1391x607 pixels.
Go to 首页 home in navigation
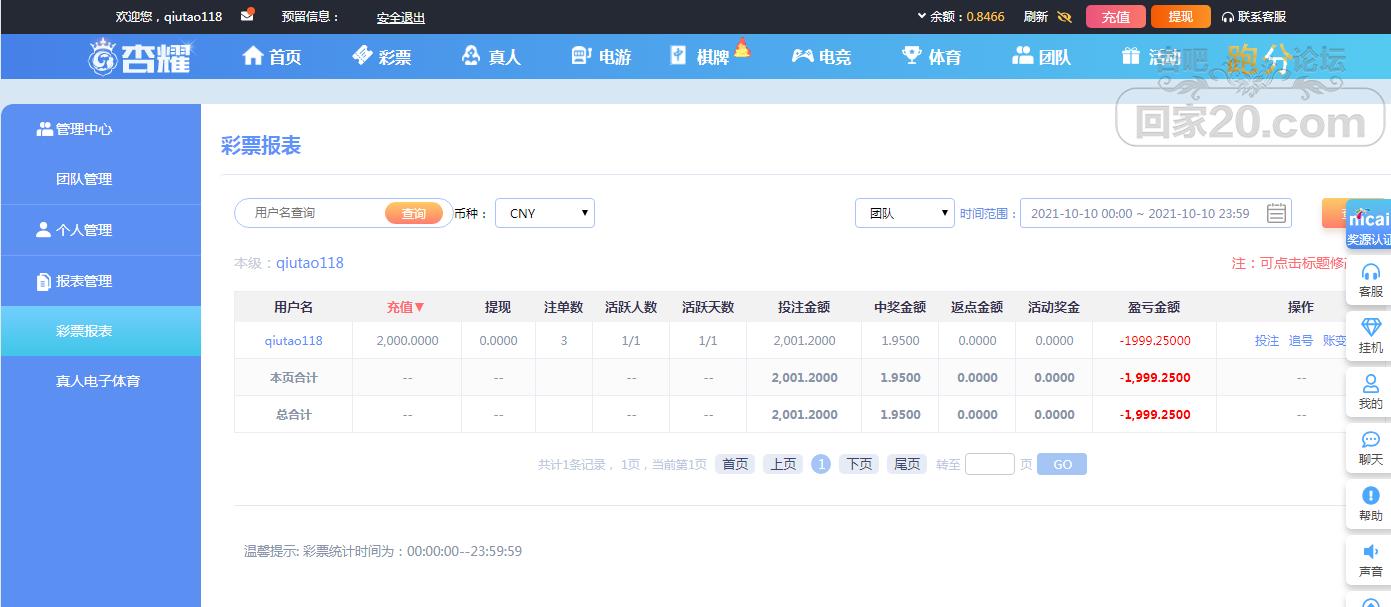[272, 57]
